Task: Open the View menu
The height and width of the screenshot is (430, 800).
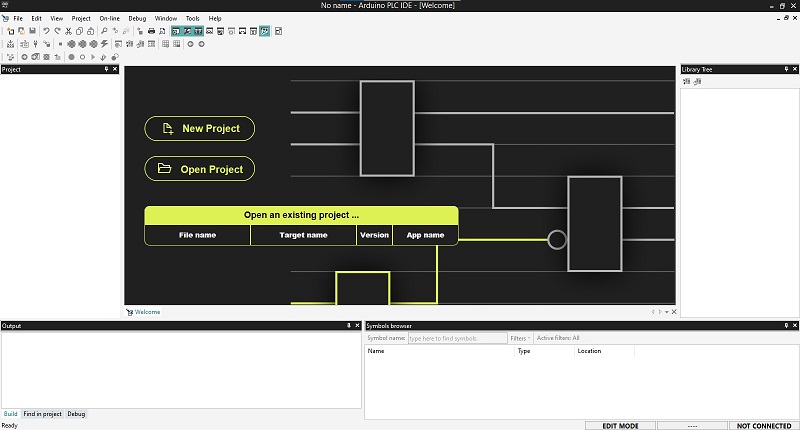Action: coord(57,18)
